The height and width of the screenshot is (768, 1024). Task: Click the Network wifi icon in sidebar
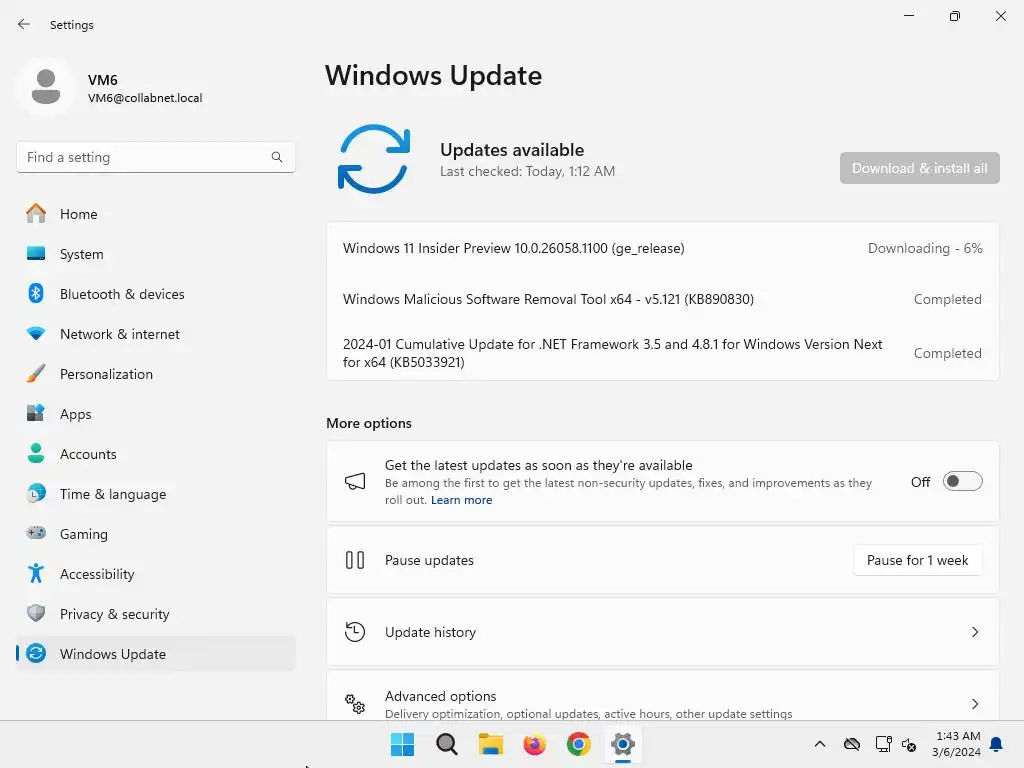[x=36, y=334]
